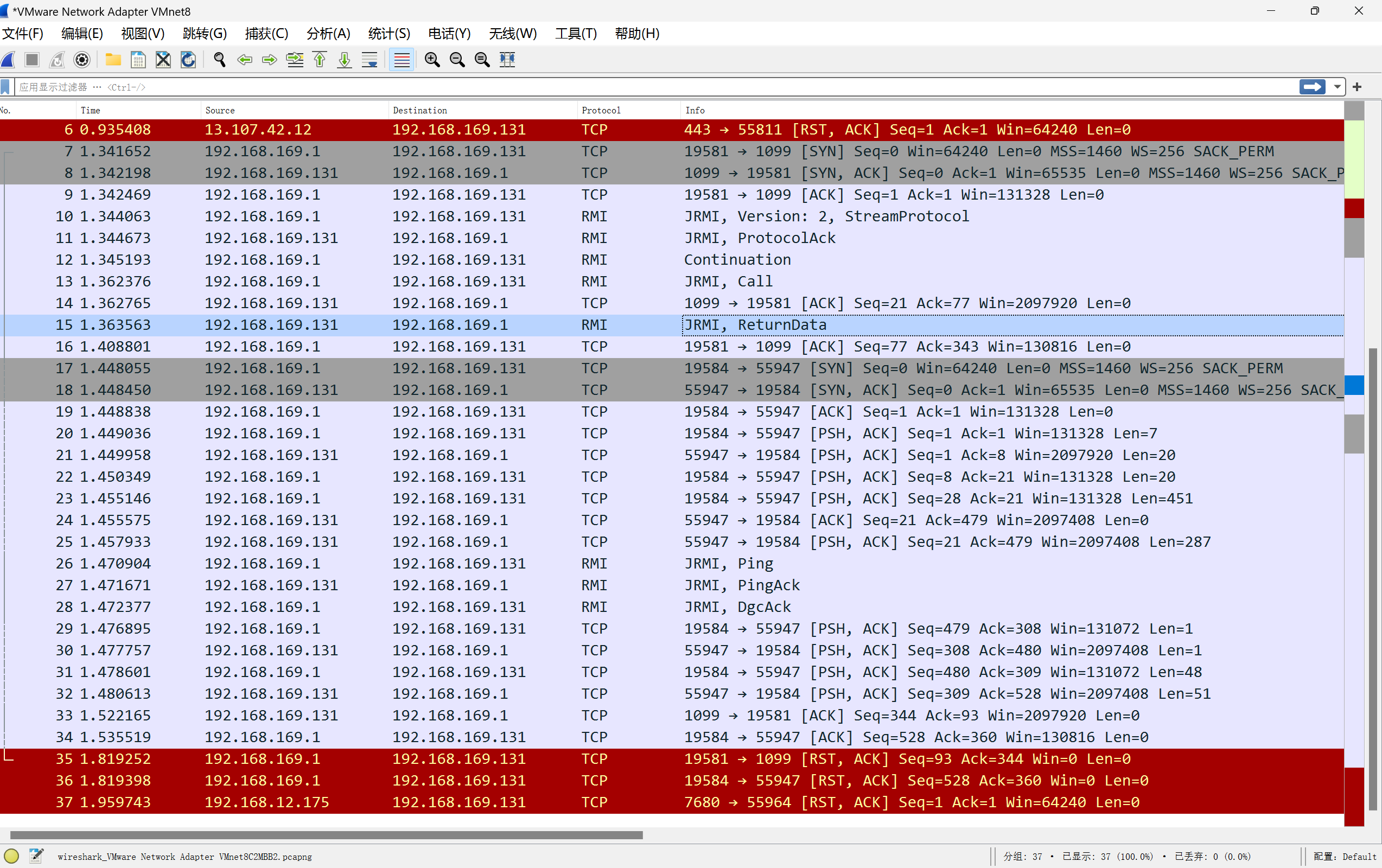Apply display filter with blue arrow button
The width and height of the screenshot is (1382, 868).
click(x=1313, y=87)
